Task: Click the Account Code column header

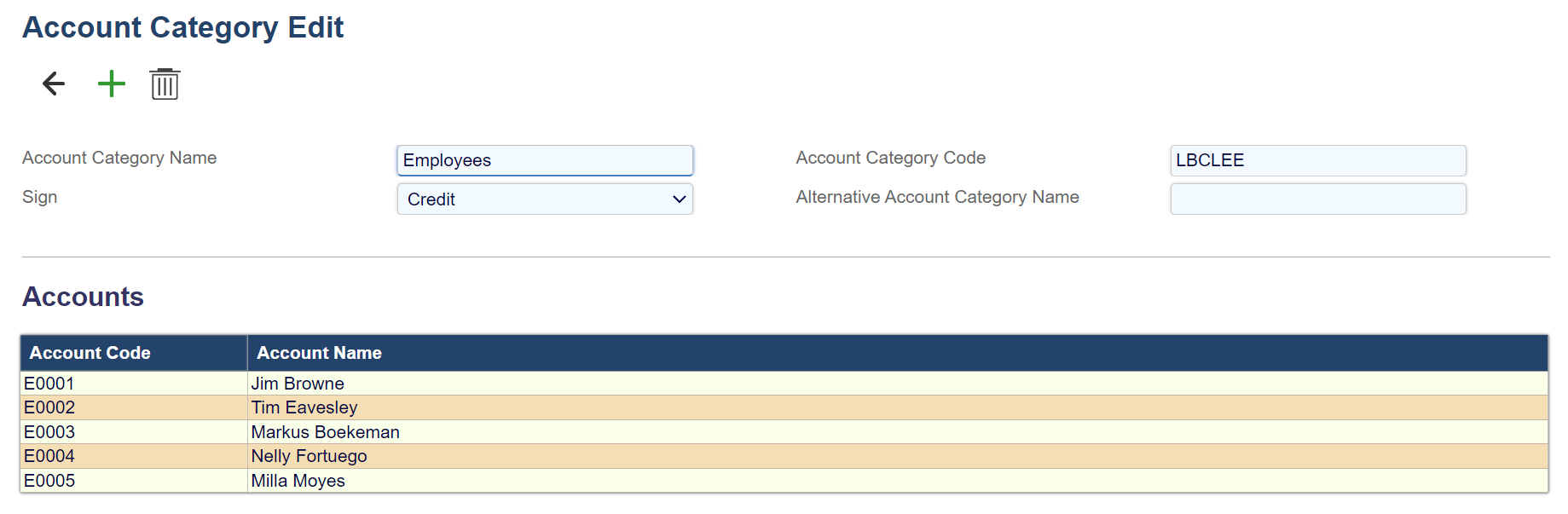Action: pos(90,353)
